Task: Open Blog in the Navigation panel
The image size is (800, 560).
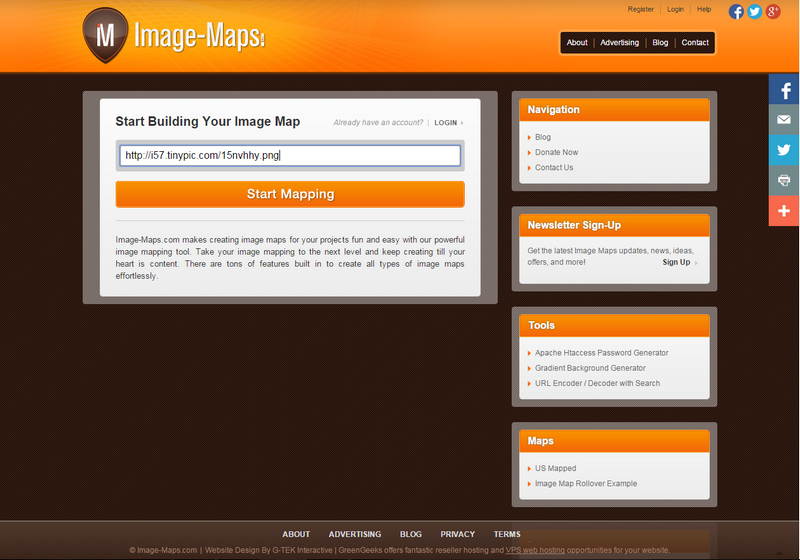Action: coord(543,137)
